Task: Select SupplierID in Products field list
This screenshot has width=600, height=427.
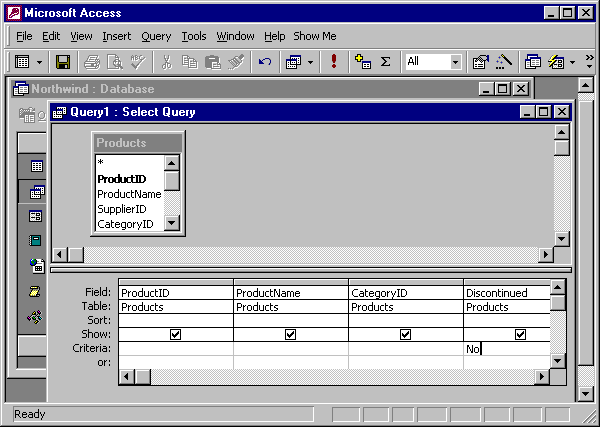Action: click(122, 209)
